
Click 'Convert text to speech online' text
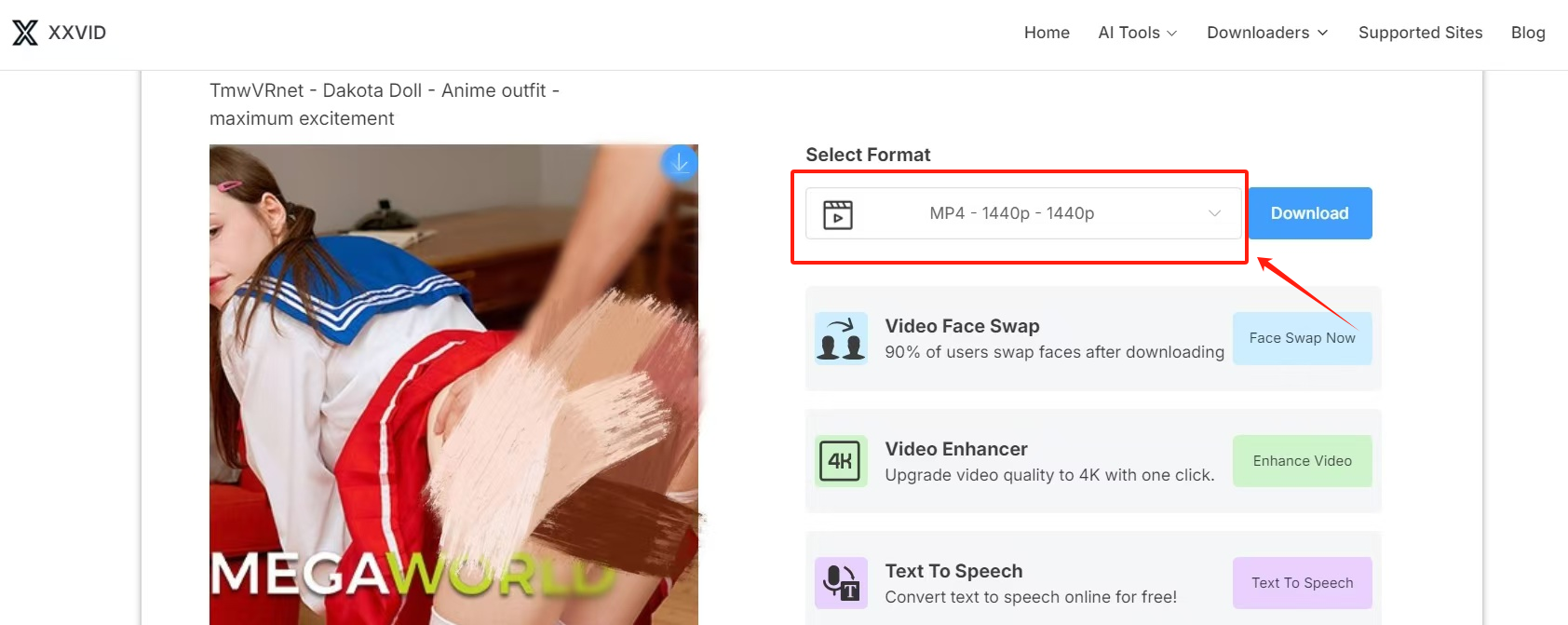pyautogui.click(x=1031, y=597)
